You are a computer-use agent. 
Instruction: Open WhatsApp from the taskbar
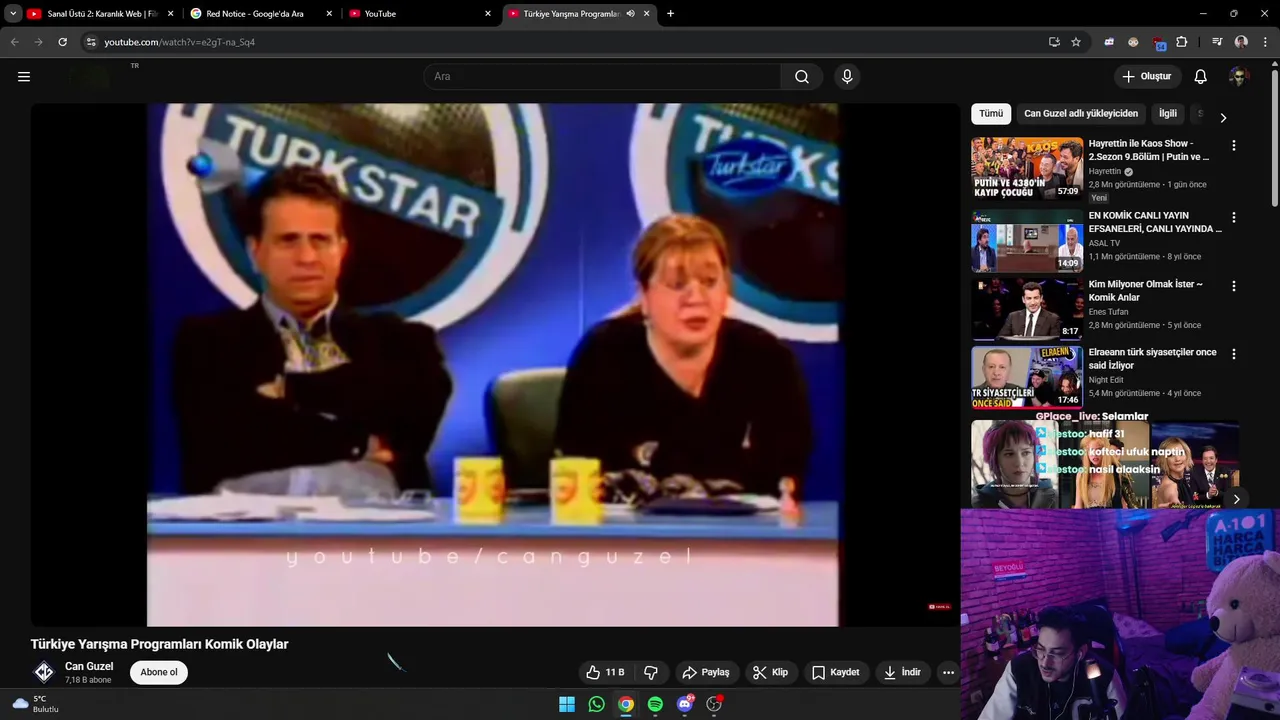(597, 704)
